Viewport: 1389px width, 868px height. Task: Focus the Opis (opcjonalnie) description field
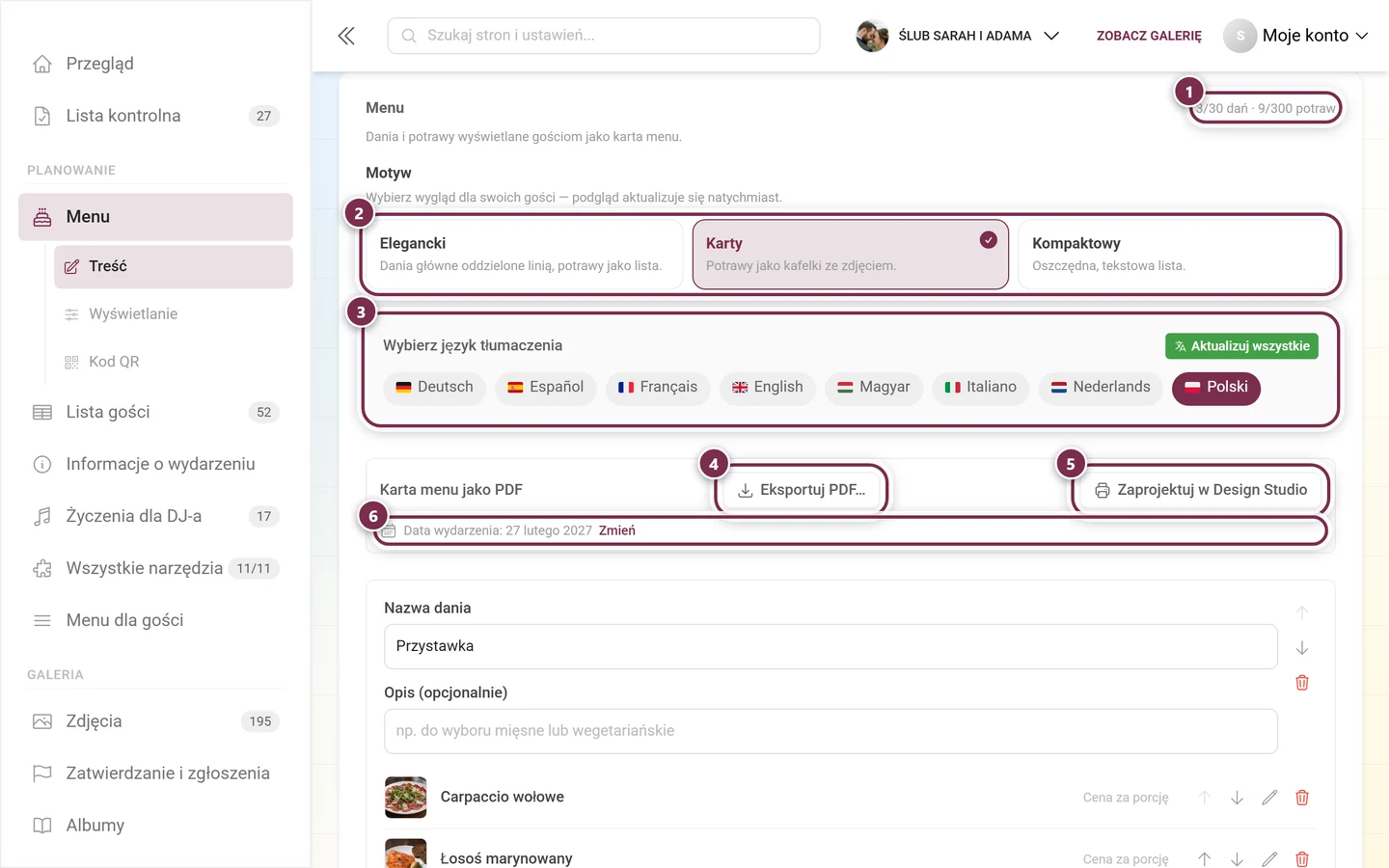click(831, 731)
